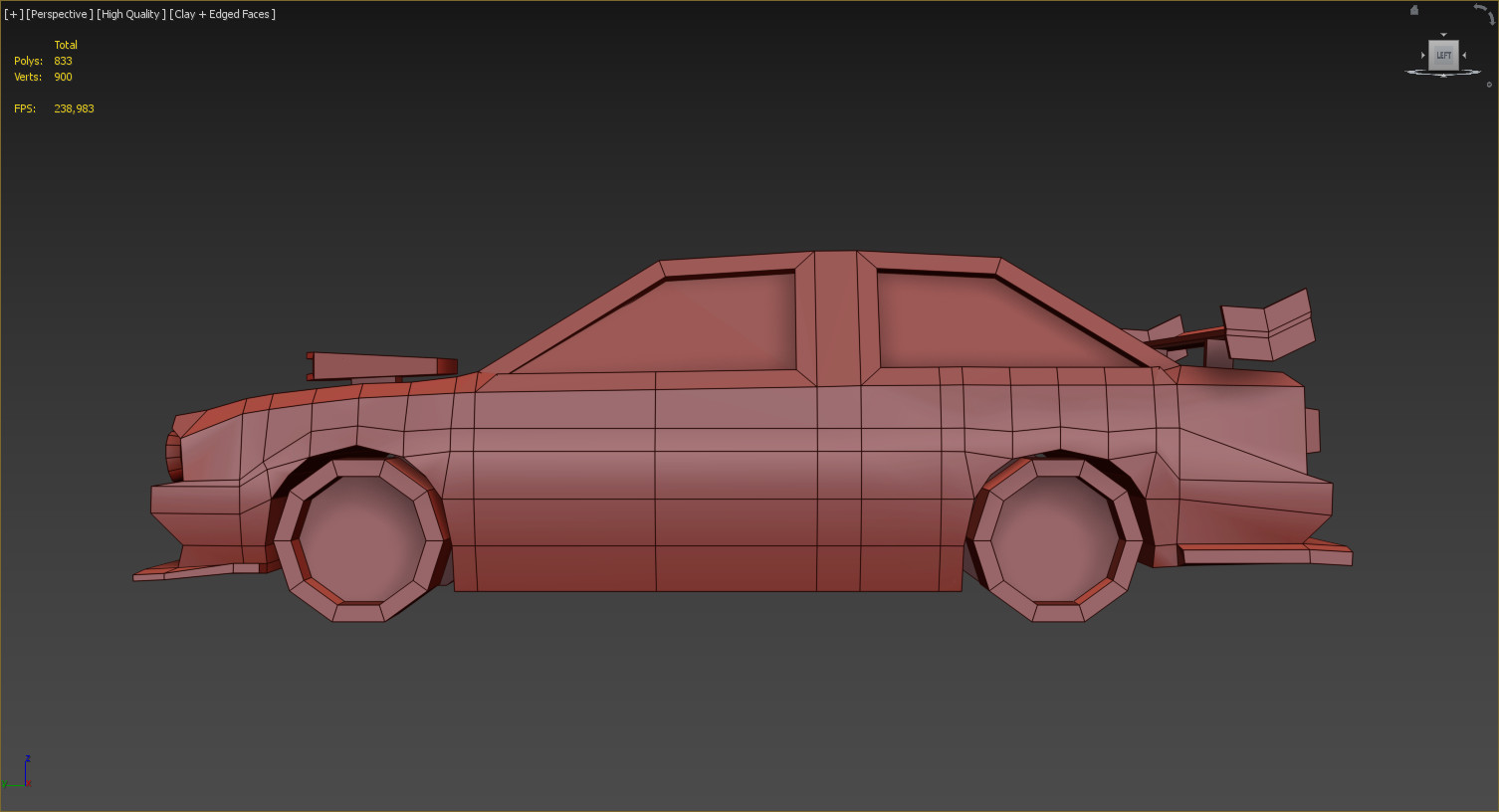Click the ViewCube roll arrow pointing down
The height and width of the screenshot is (812, 1499).
coord(1490,18)
